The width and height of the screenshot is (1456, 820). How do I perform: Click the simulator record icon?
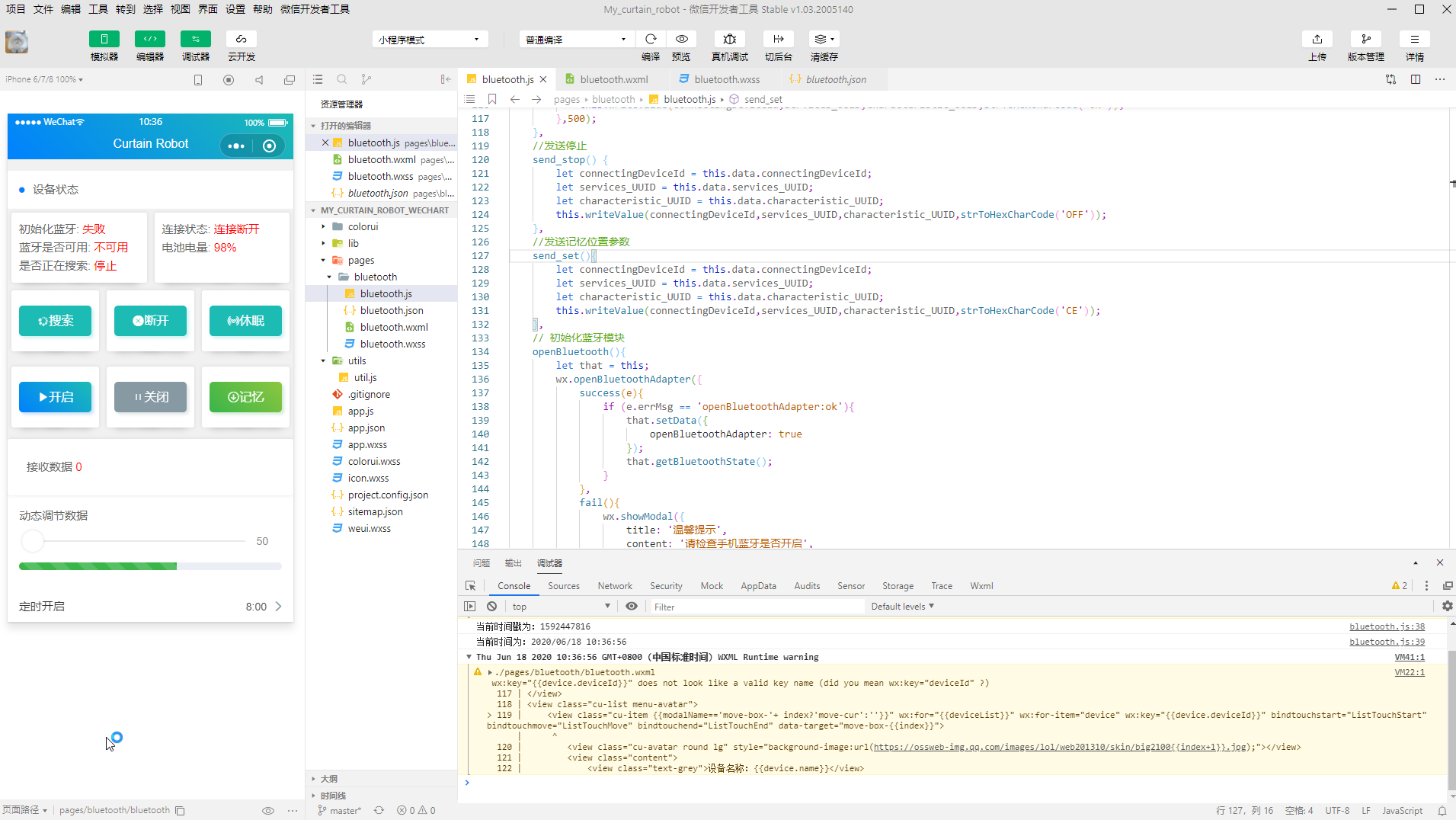229,79
